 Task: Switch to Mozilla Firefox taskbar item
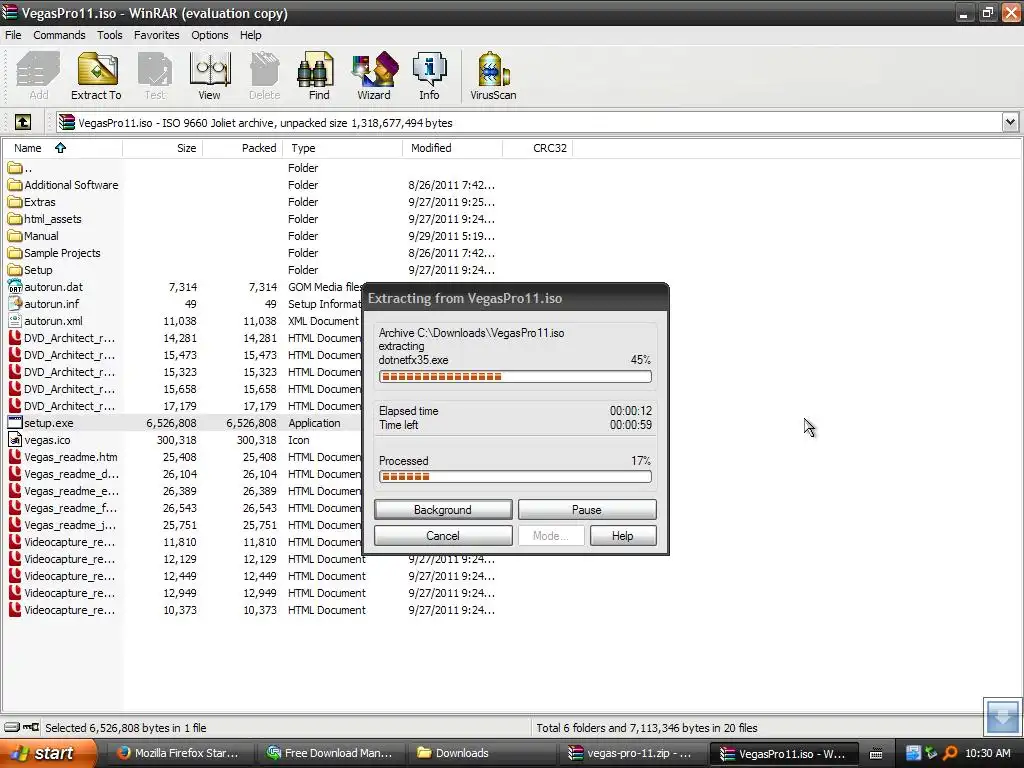pos(178,753)
